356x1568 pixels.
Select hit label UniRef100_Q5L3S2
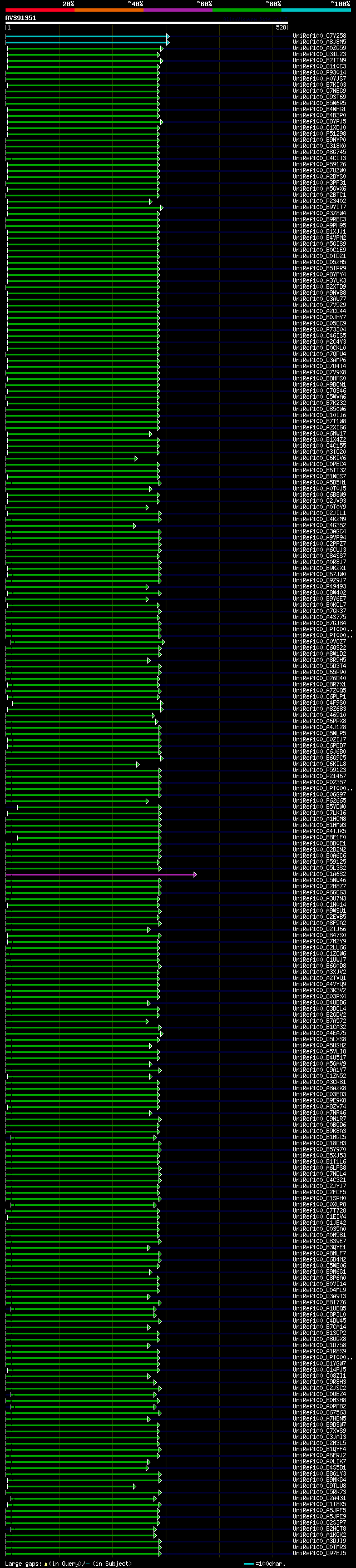319,868
